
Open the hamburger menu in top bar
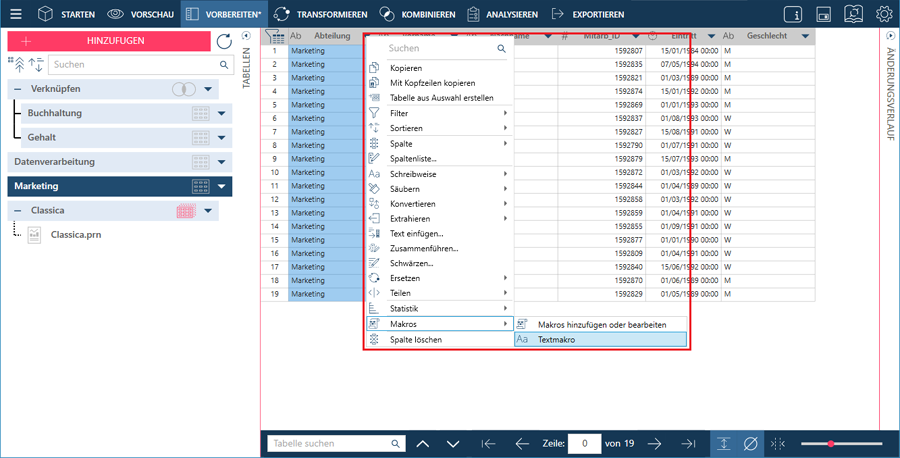[14, 14]
